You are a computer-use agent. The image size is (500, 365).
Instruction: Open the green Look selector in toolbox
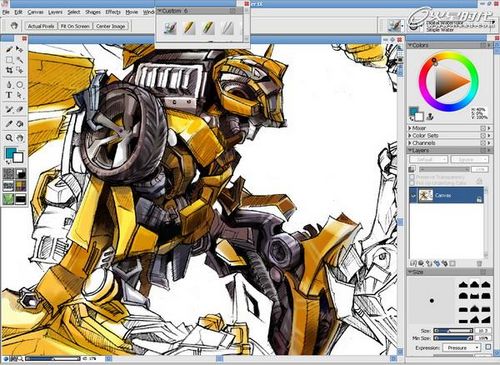tap(8, 199)
